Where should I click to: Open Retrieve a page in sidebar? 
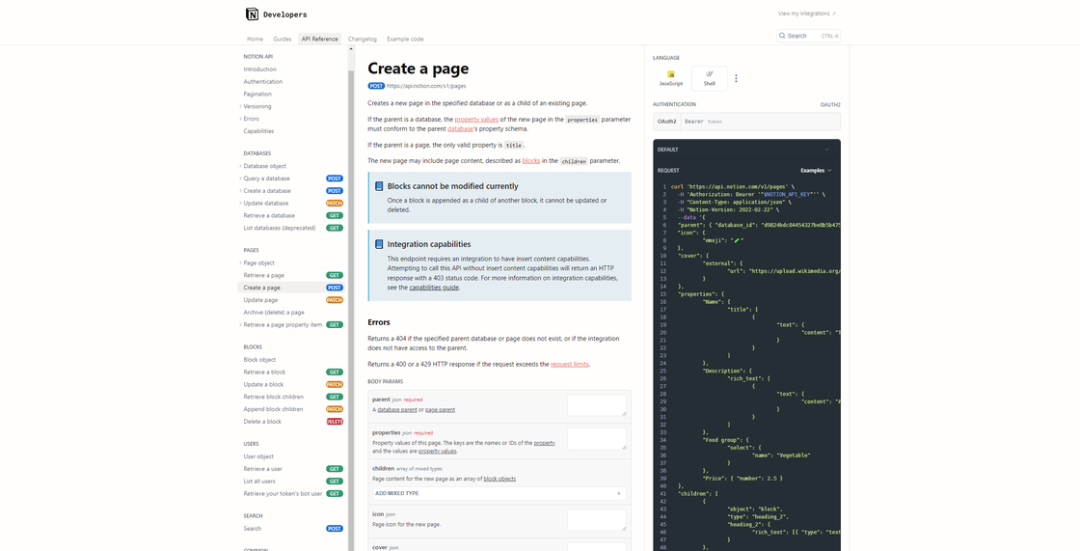264,275
